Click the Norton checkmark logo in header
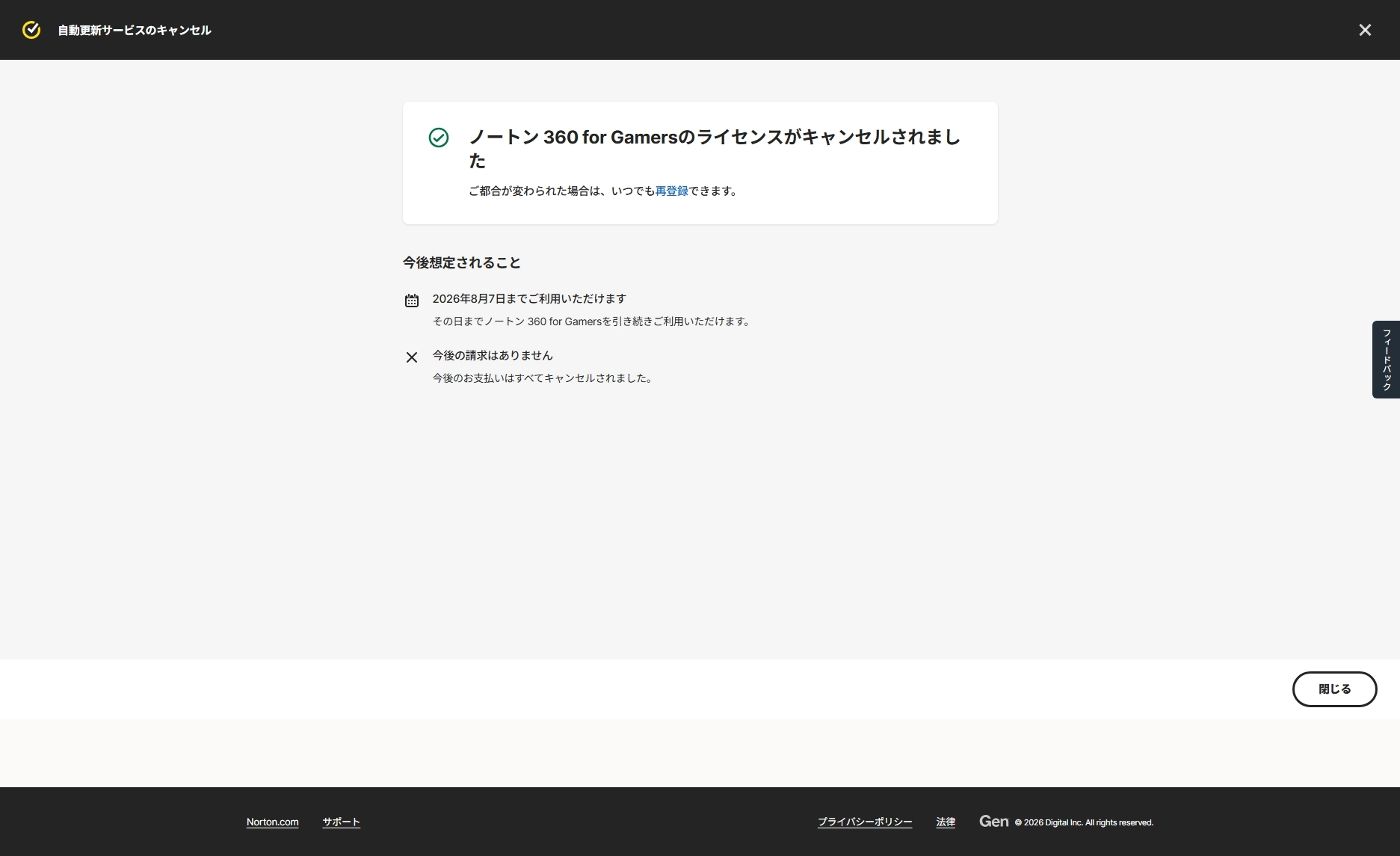 point(31,30)
